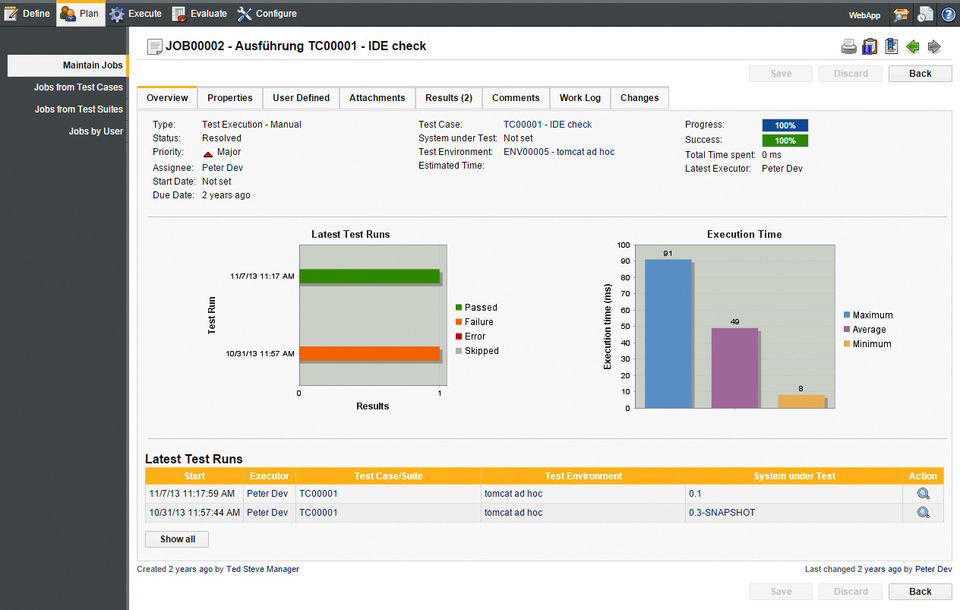Image resolution: width=960 pixels, height=610 pixels.
Task: Open 0.1 system under test link
Action: click(695, 494)
